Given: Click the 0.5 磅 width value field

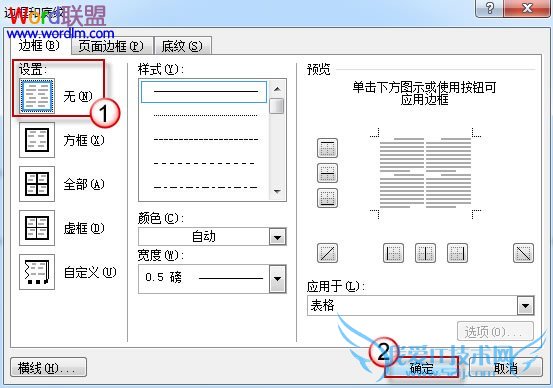Looking at the screenshot, I should [x=204, y=279].
